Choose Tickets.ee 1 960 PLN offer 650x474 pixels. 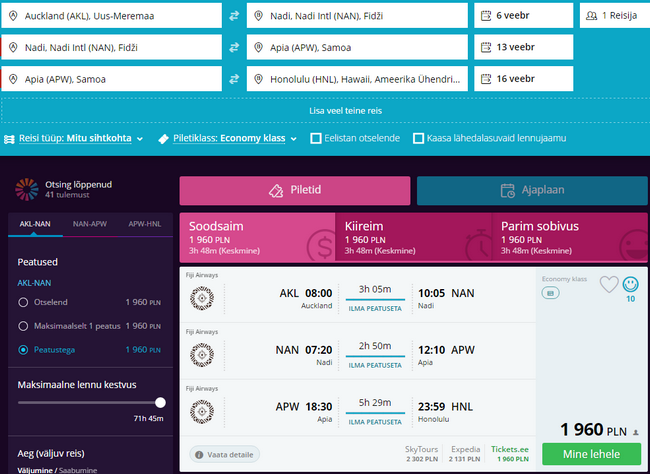[x=509, y=454]
